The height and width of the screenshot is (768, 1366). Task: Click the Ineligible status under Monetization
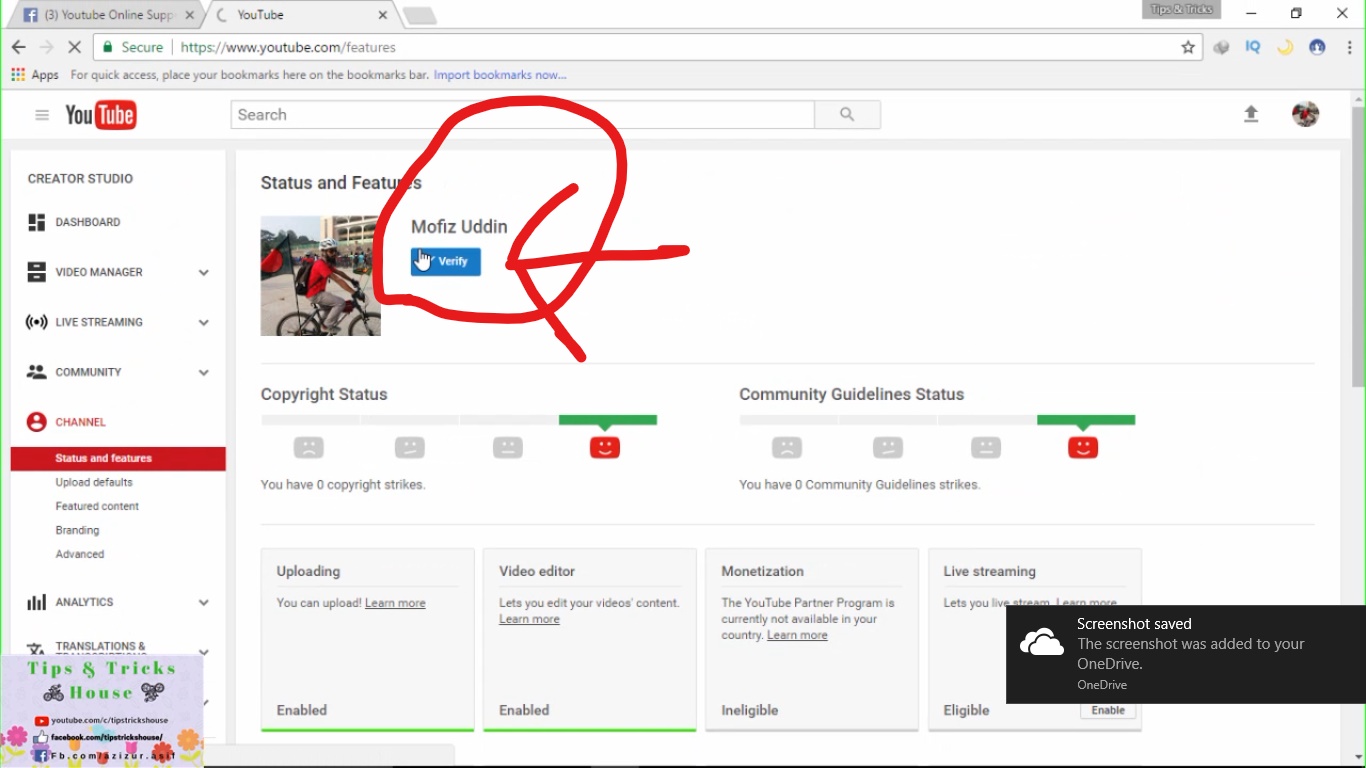tap(750, 710)
